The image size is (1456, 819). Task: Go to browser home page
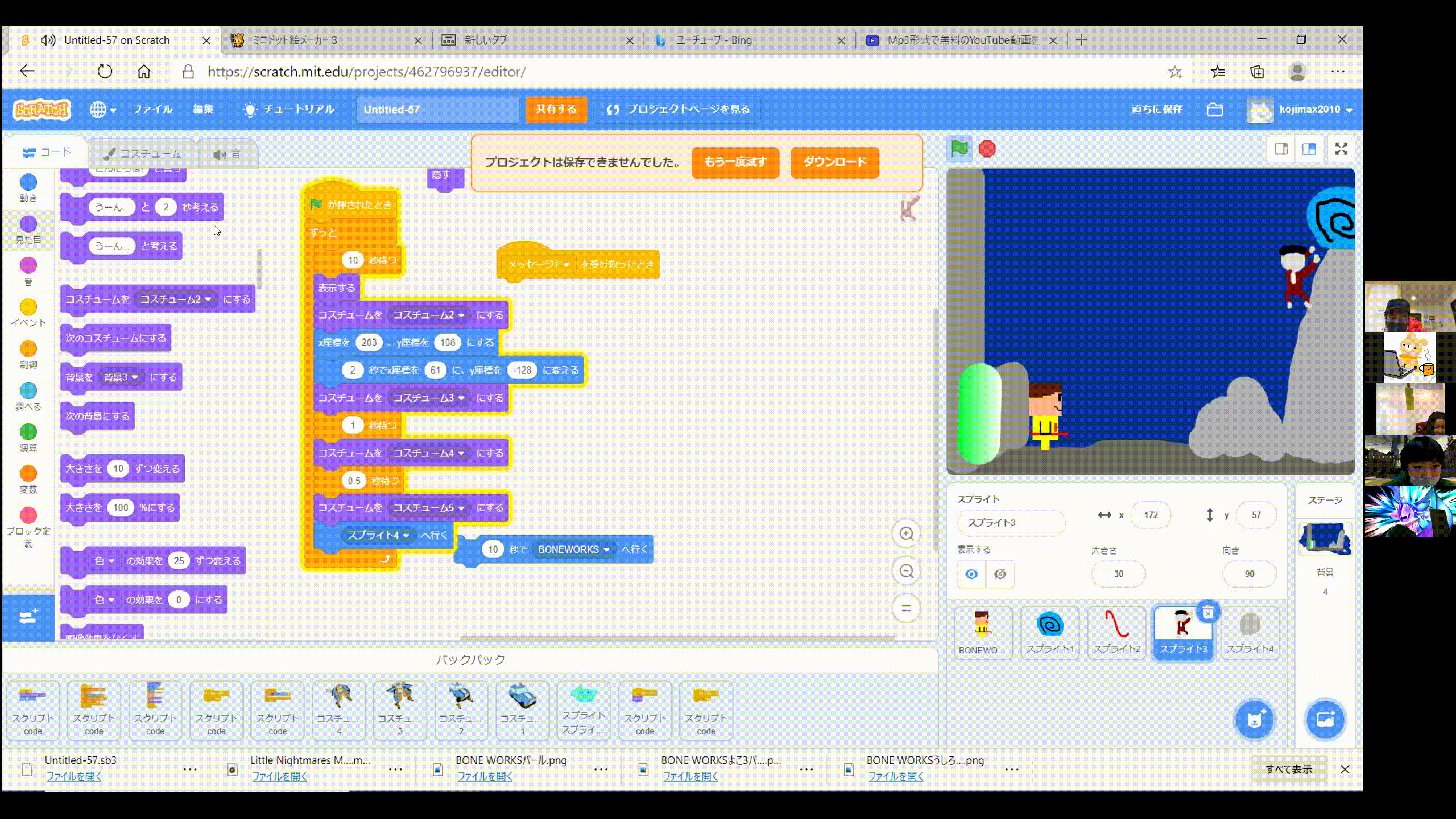[x=144, y=72]
